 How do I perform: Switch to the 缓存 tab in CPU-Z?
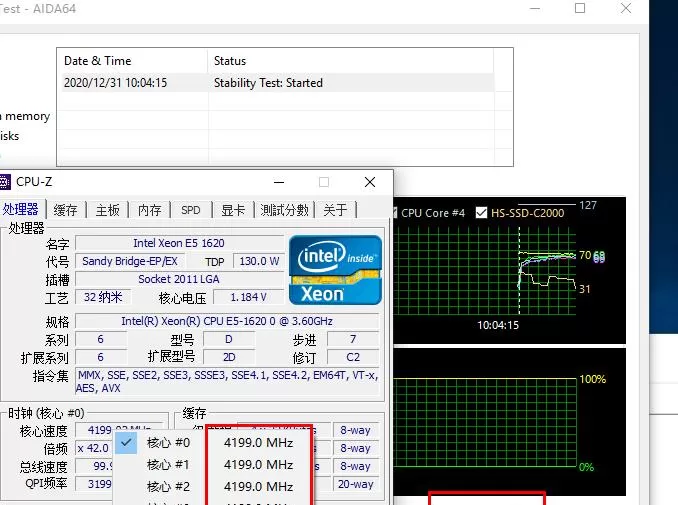[65, 210]
